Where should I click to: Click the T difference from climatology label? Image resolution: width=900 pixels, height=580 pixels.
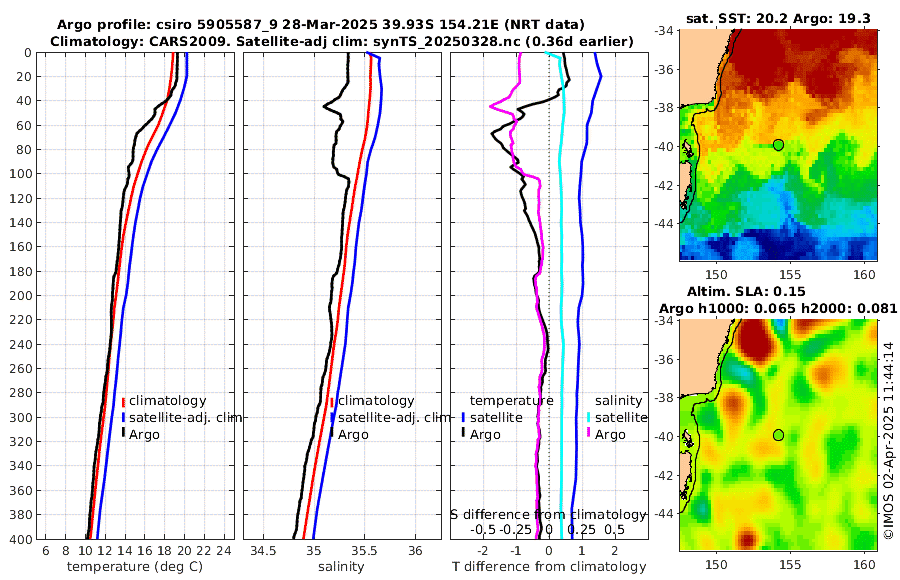tap(549, 567)
